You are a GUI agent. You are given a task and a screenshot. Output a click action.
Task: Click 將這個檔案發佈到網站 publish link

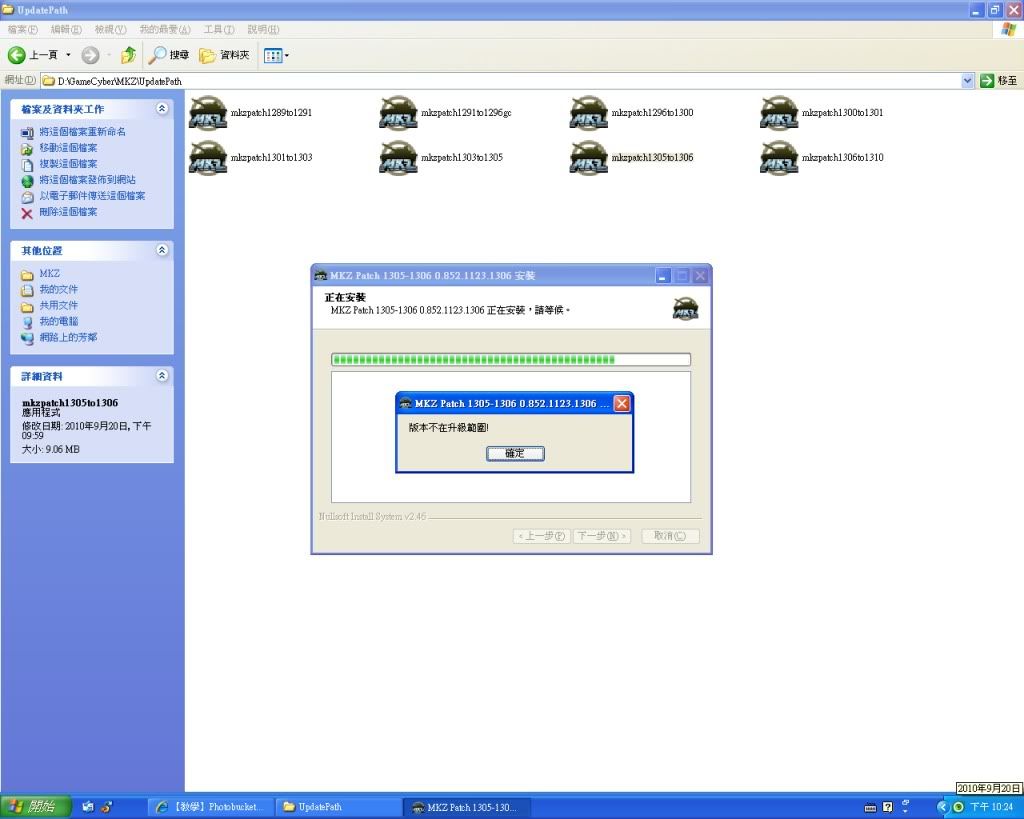coord(88,180)
